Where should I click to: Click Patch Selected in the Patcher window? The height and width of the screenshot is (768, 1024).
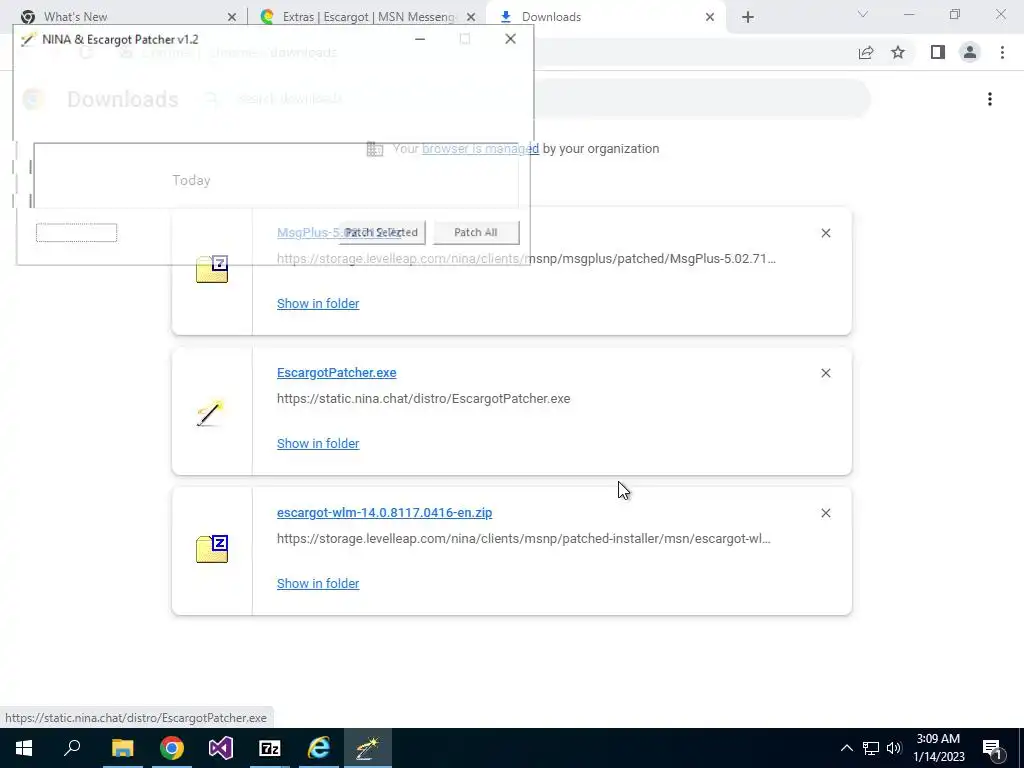coord(382,232)
